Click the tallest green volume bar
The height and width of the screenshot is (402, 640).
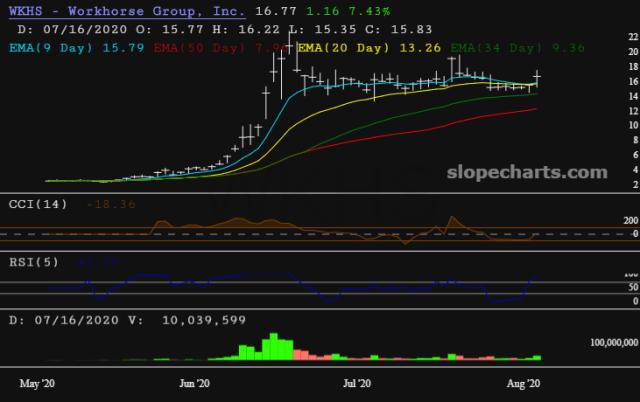pyautogui.click(x=269, y=345)
